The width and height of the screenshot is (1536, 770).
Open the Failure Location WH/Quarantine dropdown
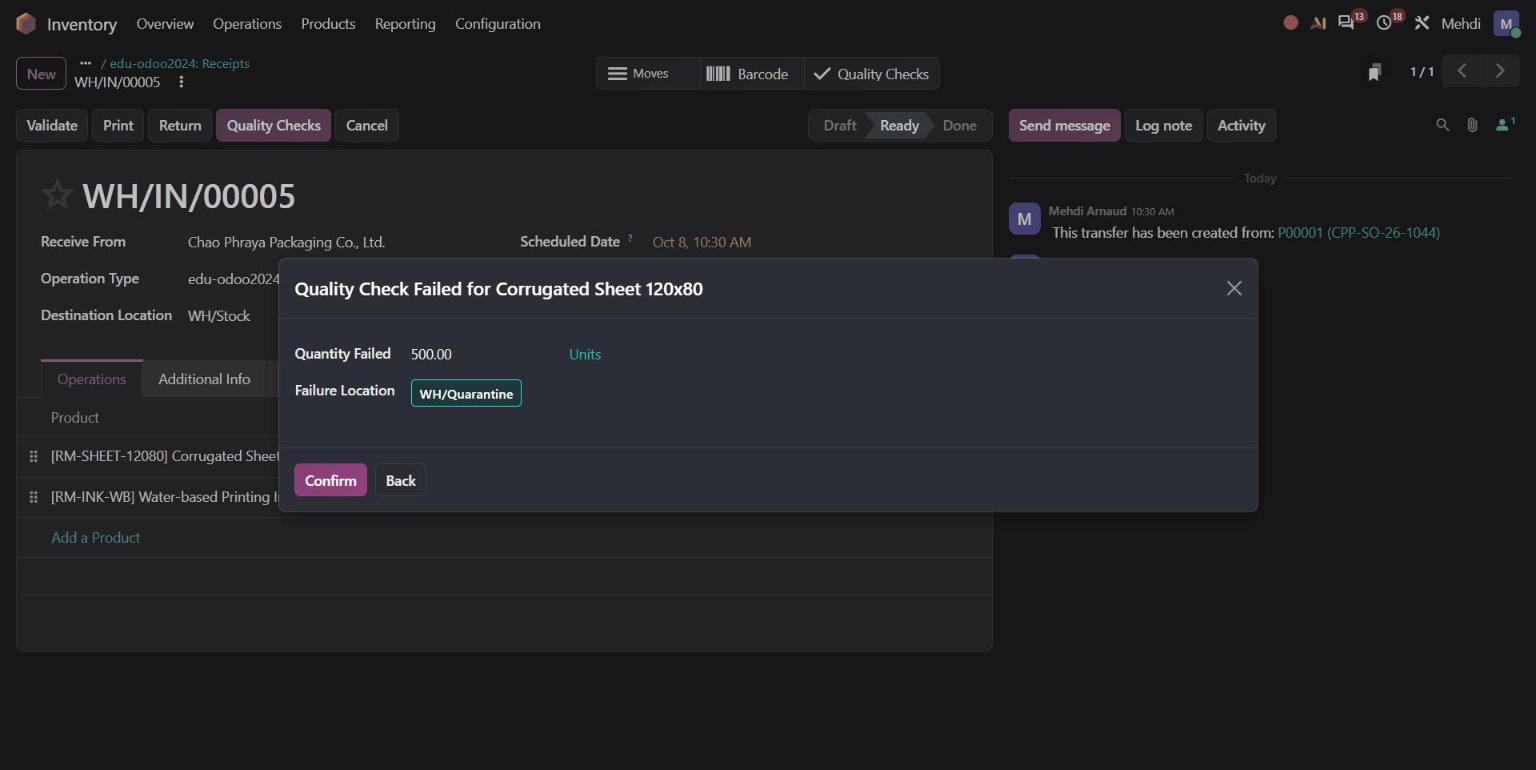pos(466,393)
